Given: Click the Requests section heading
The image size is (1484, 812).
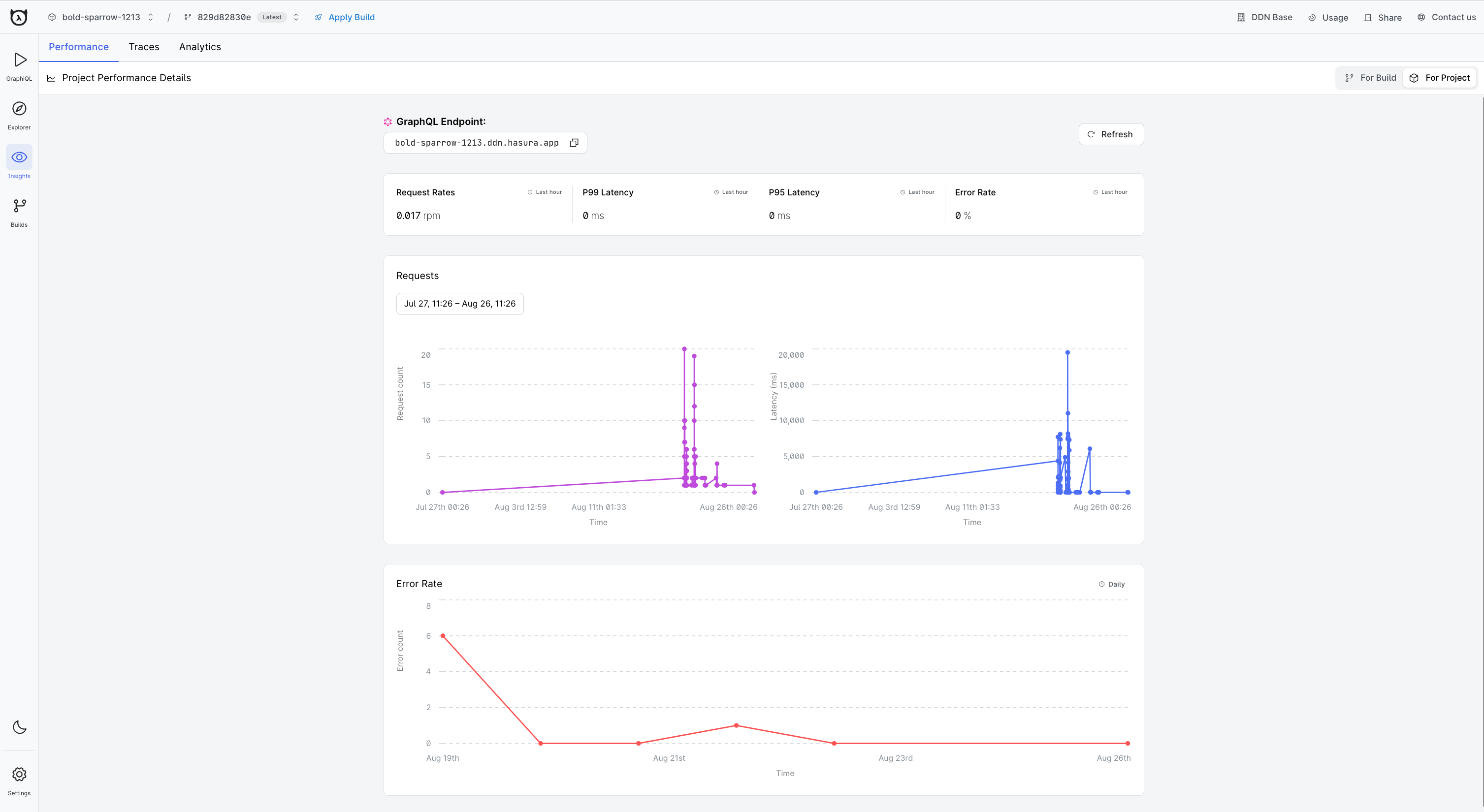Looking at the screenshot, I should 418,276.
